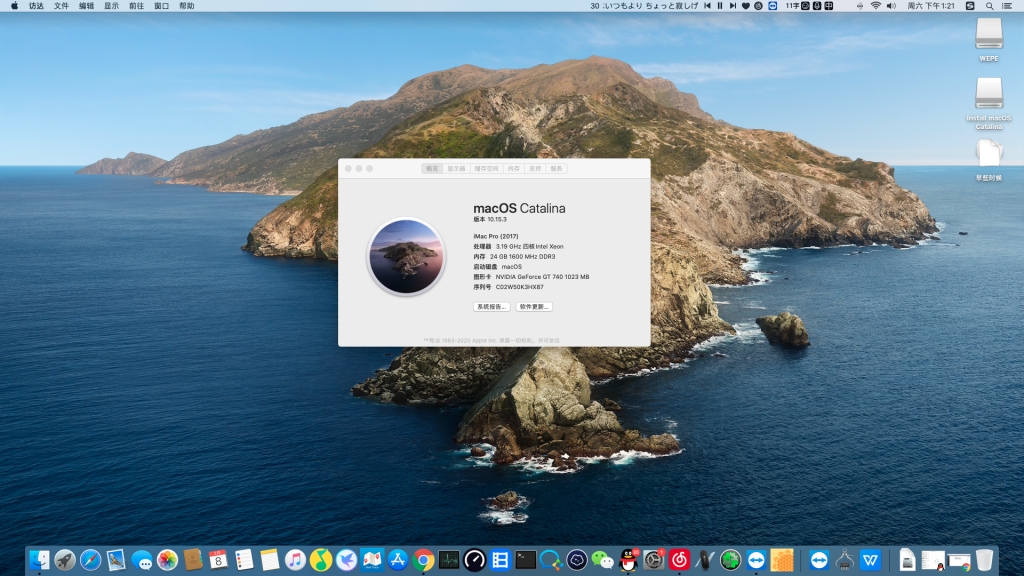Screen dimensions: 1024x576
Task: Open Notification Center list icon
Action: coord(1007,6)
